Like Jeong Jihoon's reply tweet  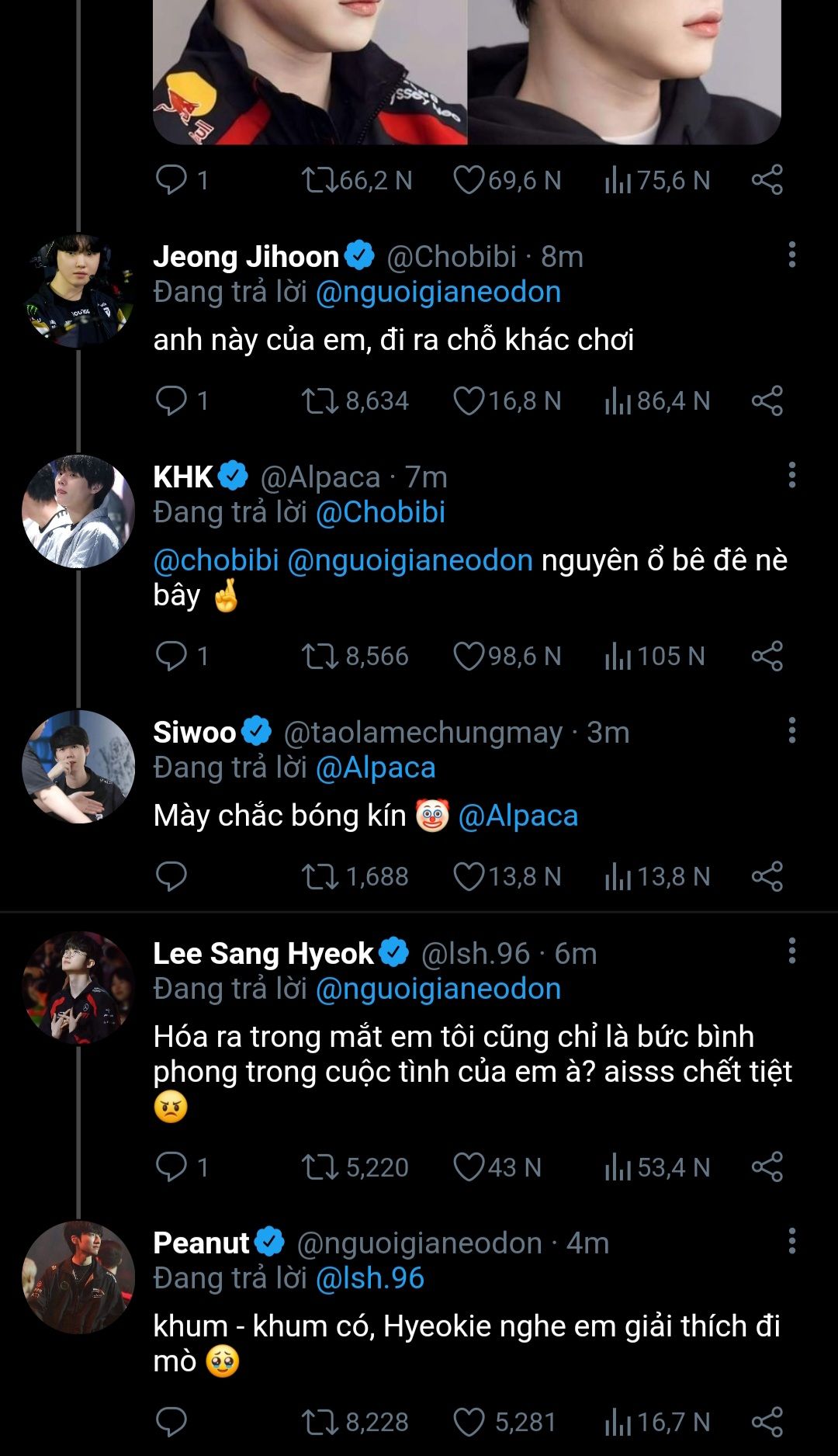click(469, 401)
